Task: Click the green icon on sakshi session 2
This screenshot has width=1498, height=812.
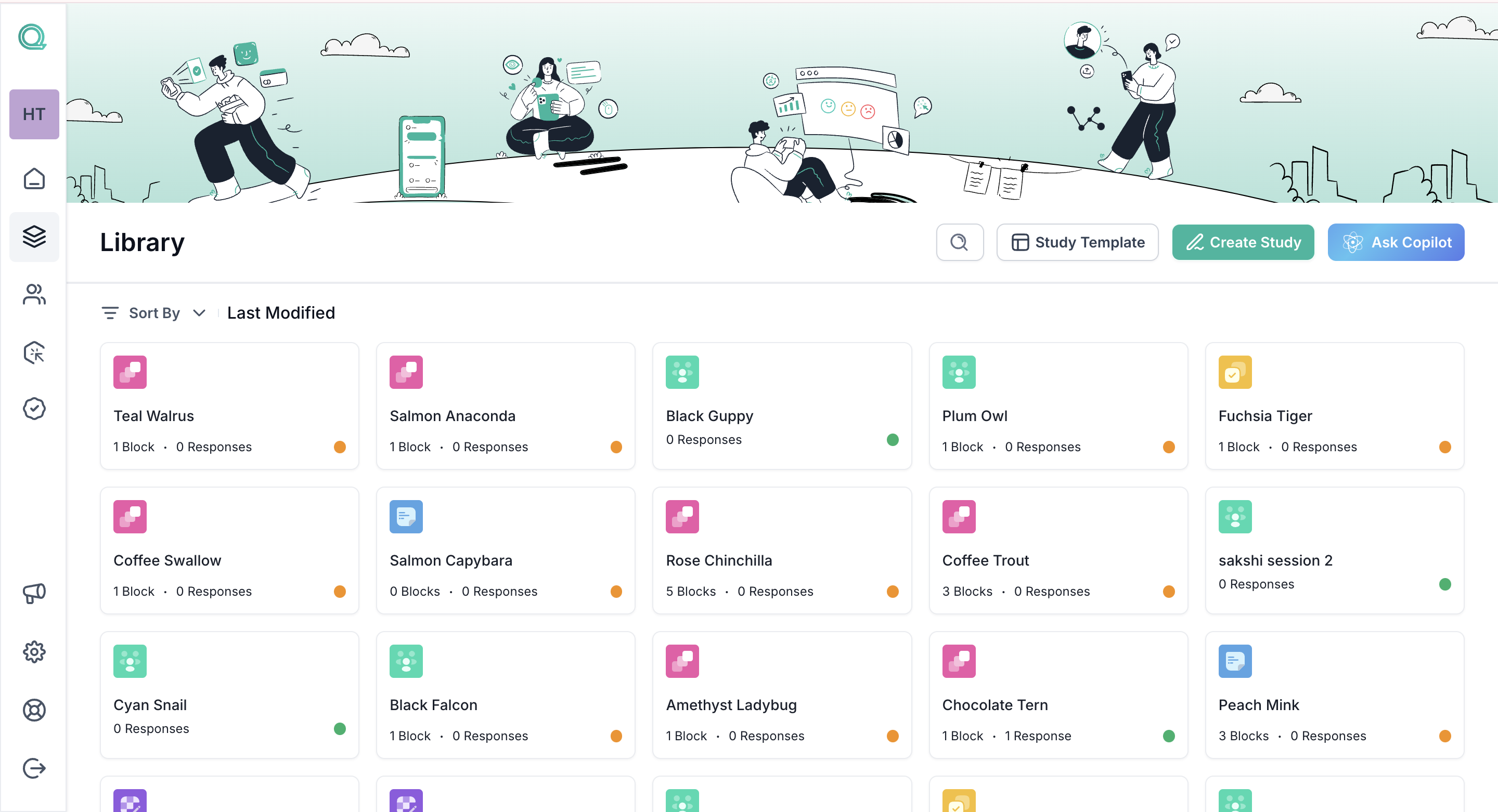Action: click(x=1235, y=517)
